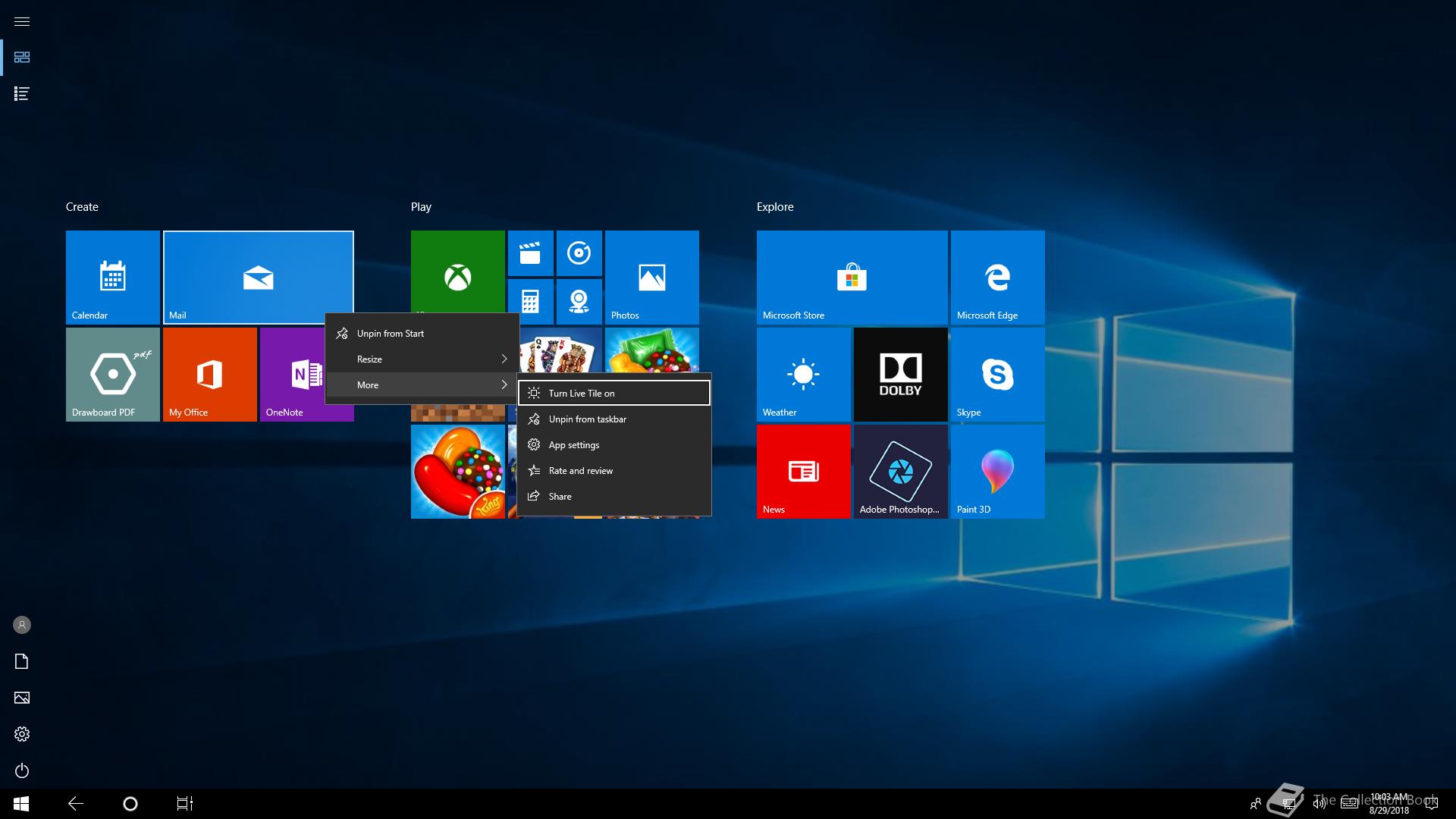1456x819 pixels.
Task: Open the My Office tile
Action: (210, 375)
